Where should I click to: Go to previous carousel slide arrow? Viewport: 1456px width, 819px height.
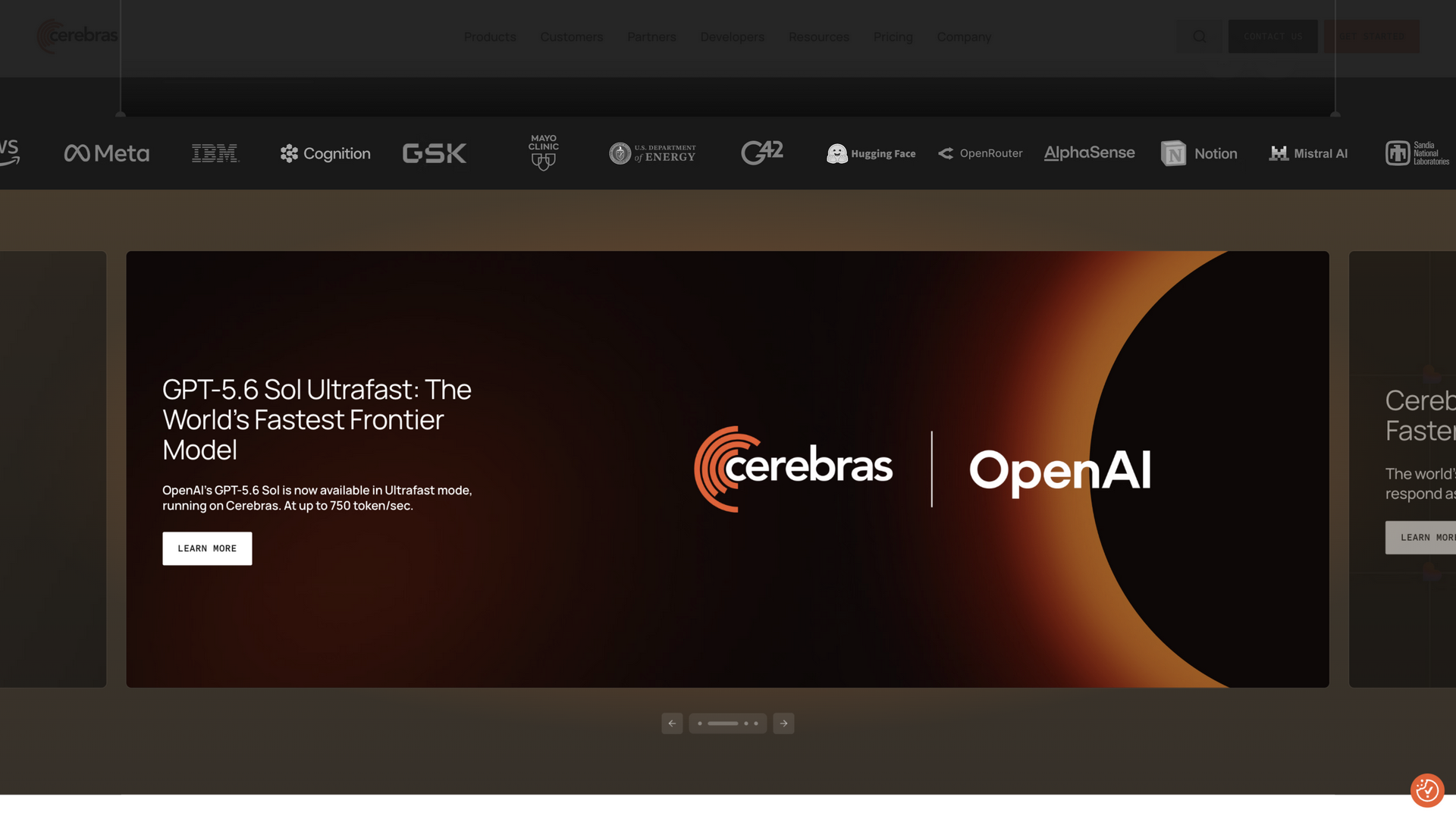(672, 723)
